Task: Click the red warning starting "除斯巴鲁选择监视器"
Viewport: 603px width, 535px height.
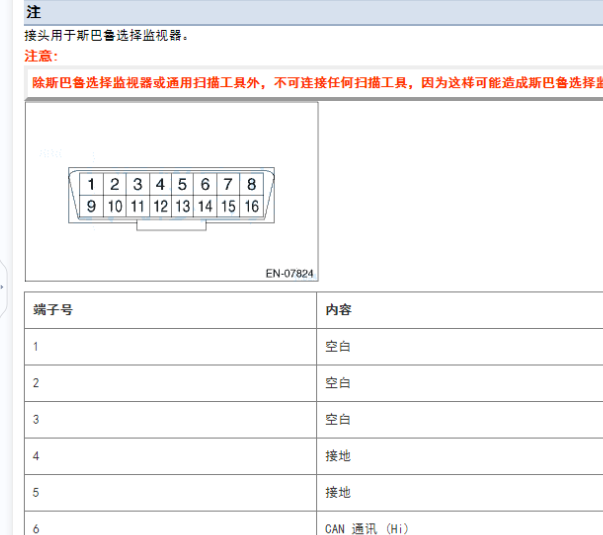Action: click(317, 83)
